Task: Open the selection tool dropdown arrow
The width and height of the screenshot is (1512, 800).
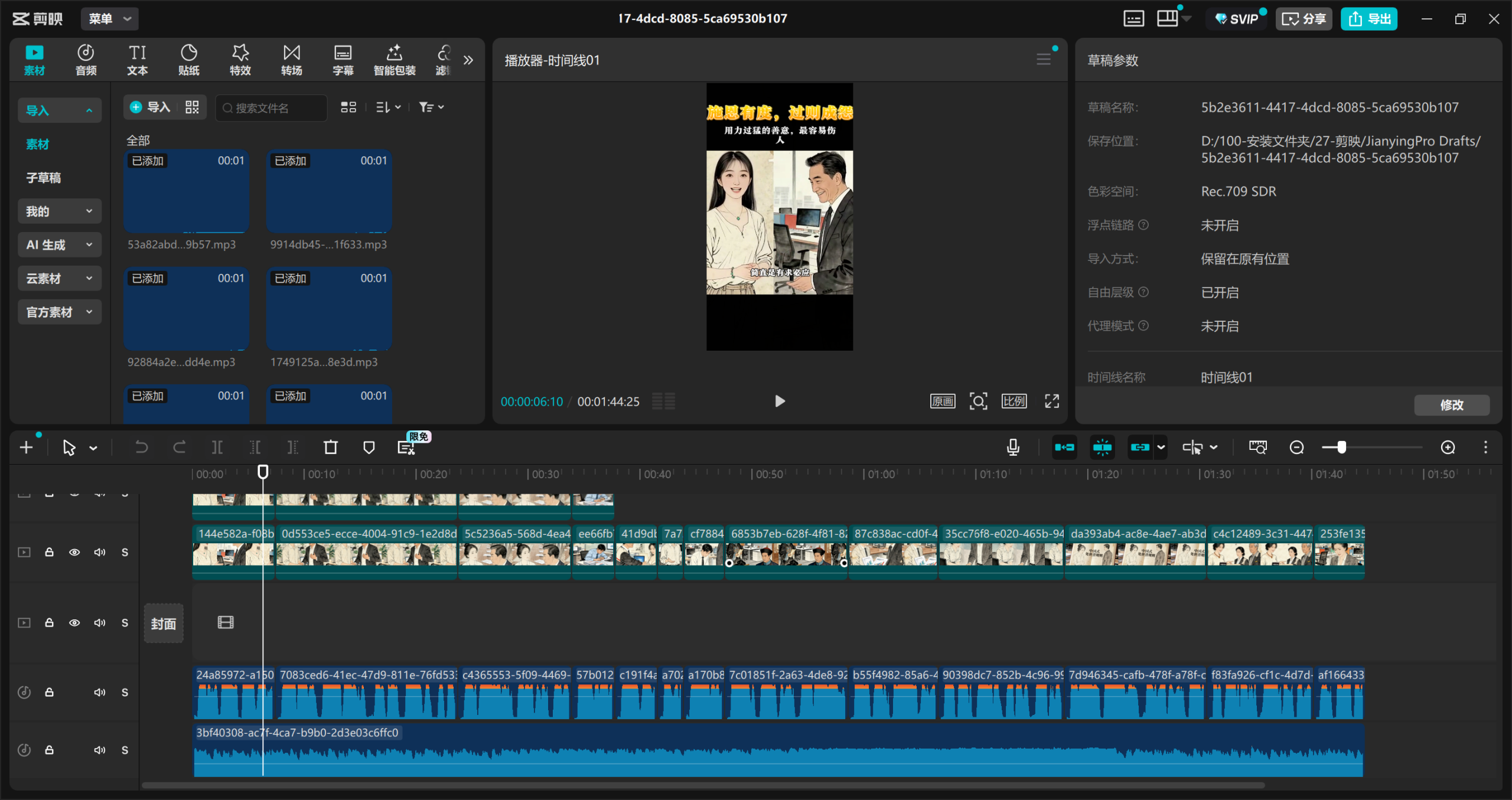Action: point(93,448)
